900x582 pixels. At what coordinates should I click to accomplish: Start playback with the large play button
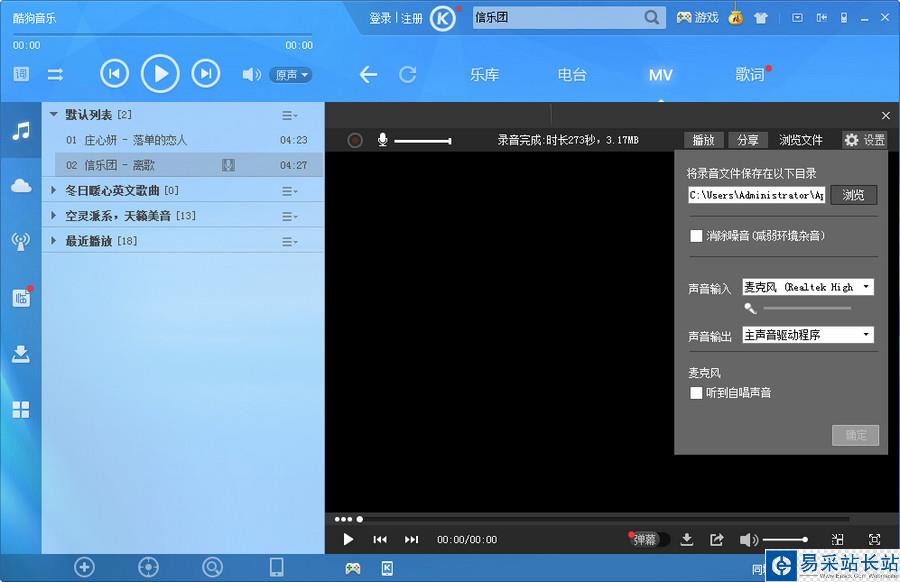click(x=160, y=73)
